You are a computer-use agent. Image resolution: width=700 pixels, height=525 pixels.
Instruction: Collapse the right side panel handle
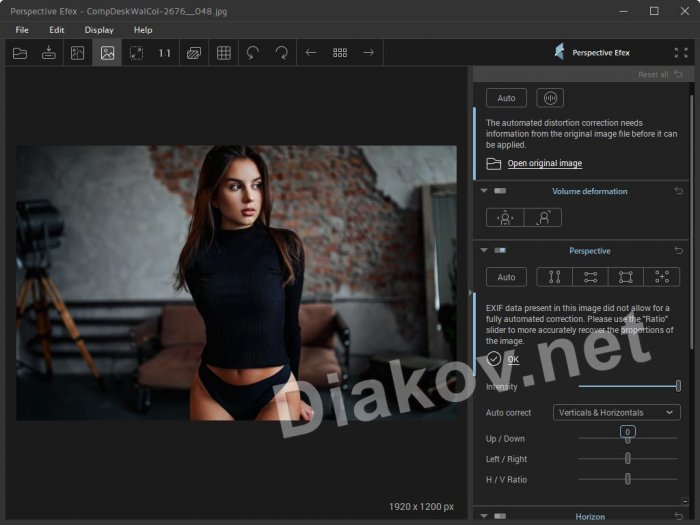point(470,293)
